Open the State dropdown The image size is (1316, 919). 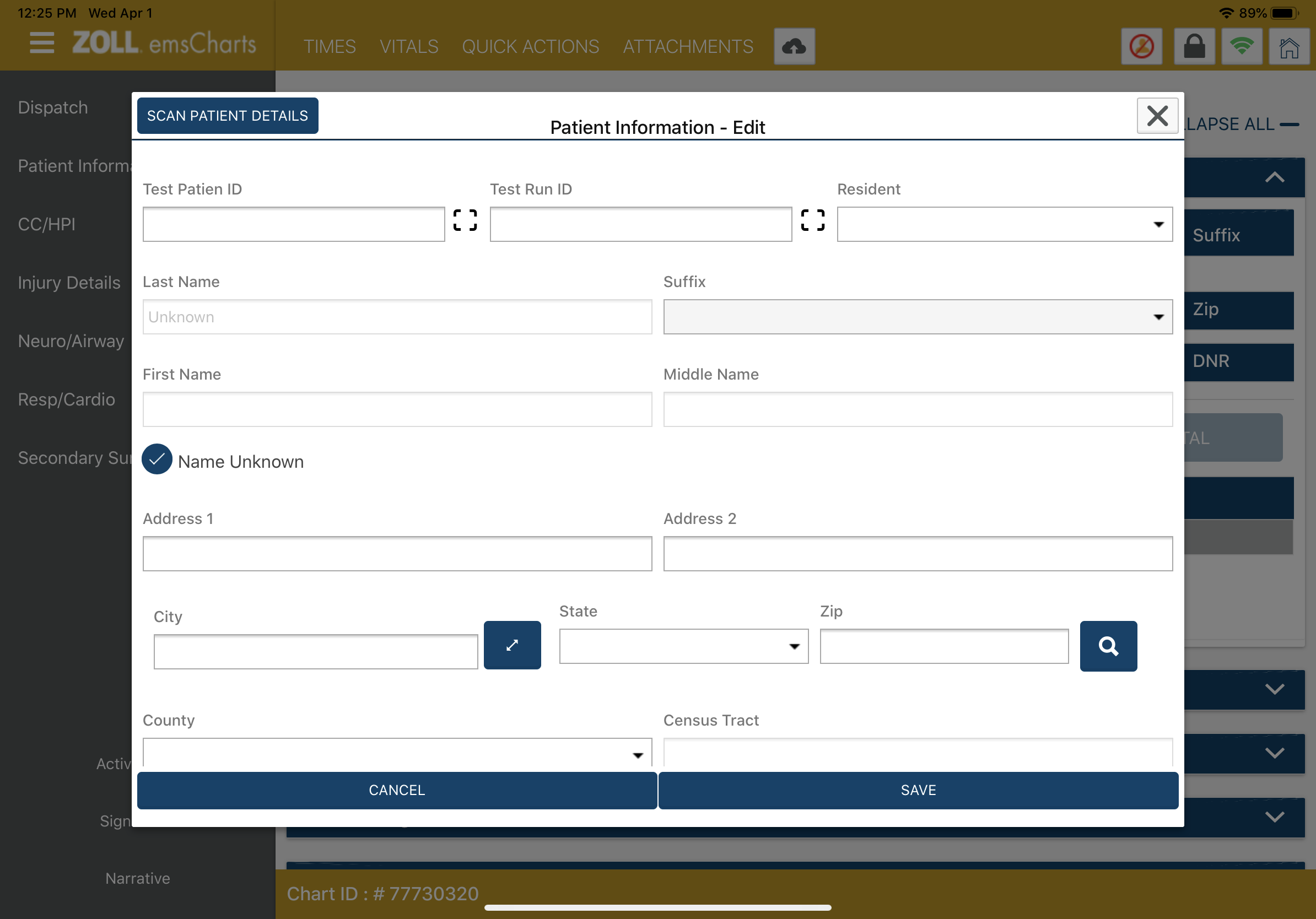pyautogui.click(x=683, y=646)
